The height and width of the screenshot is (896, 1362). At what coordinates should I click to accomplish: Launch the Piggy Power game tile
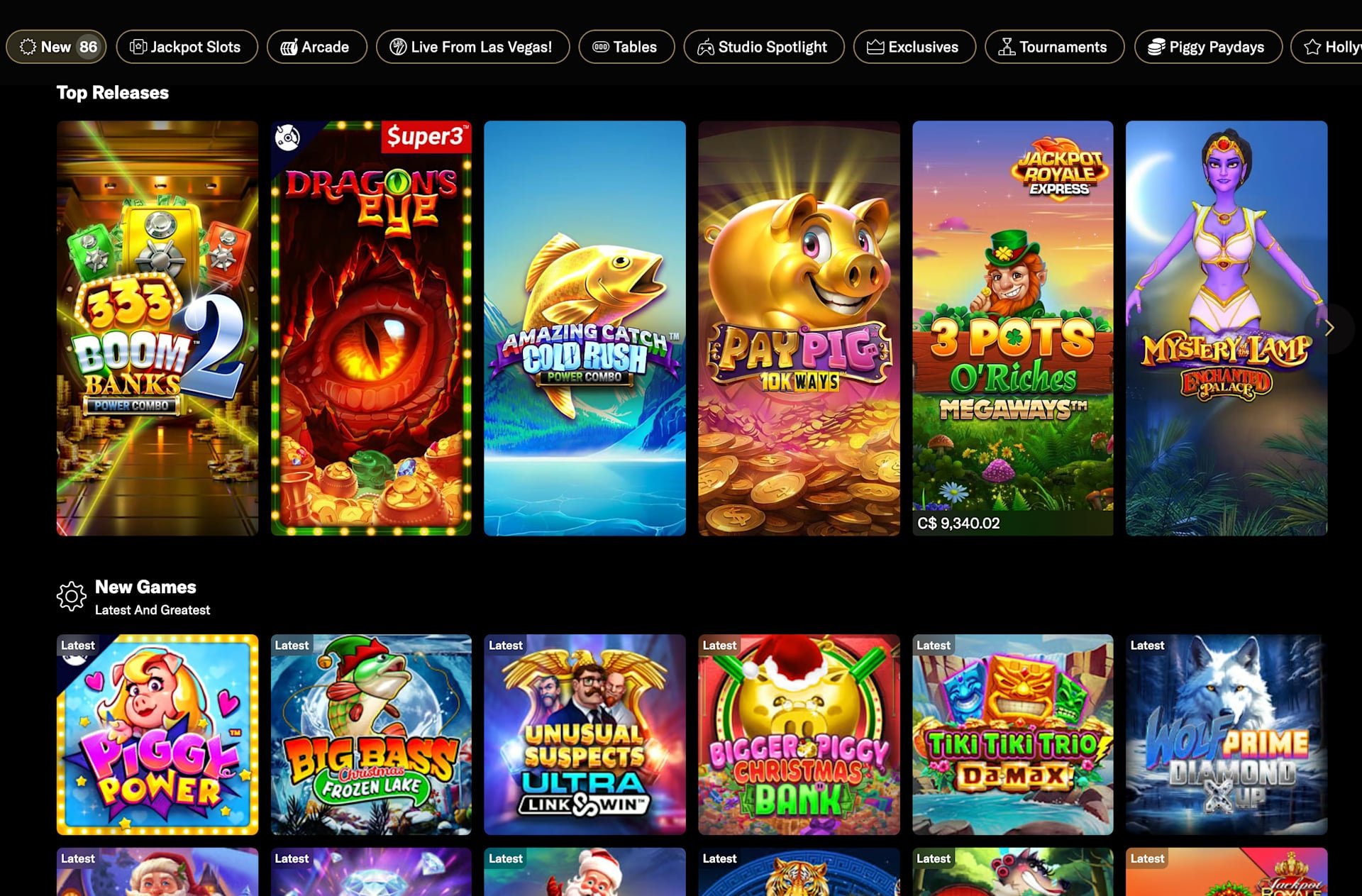pos(157,734)
